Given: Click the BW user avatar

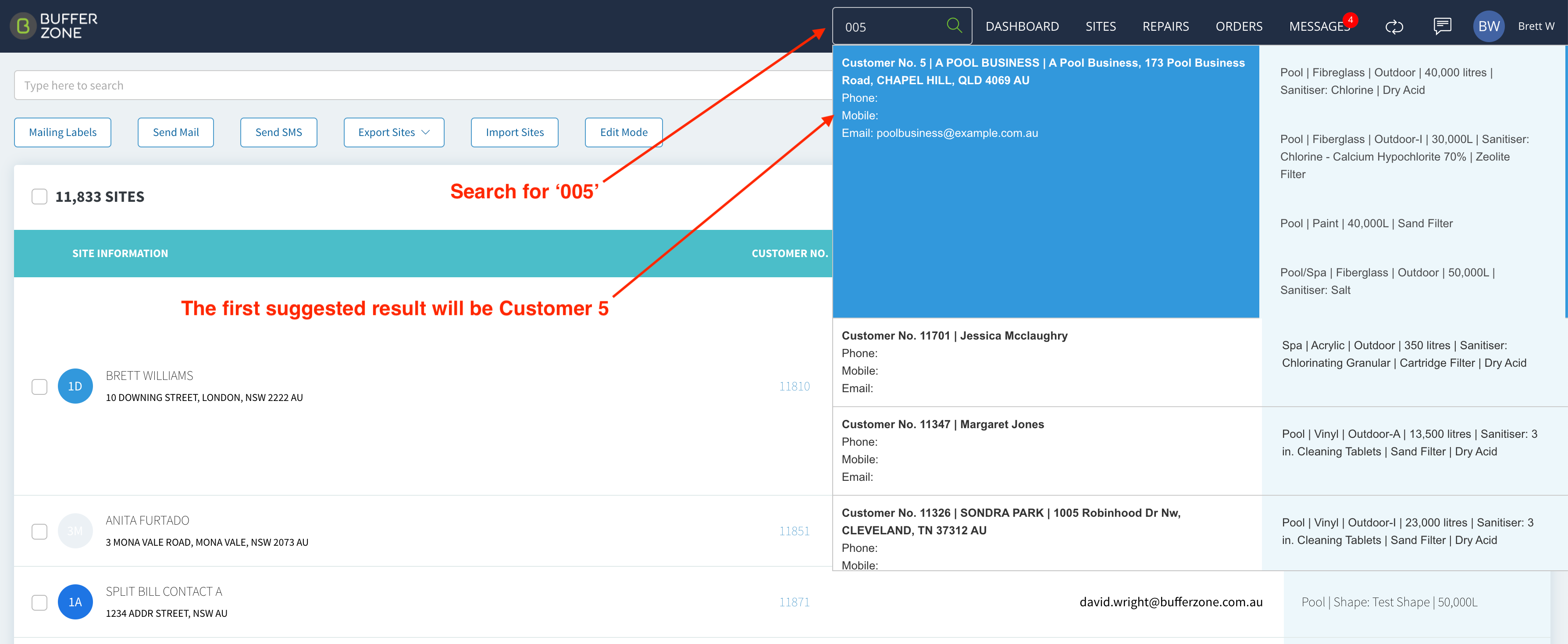Looking at the screenshot, I should point(1488,26).
